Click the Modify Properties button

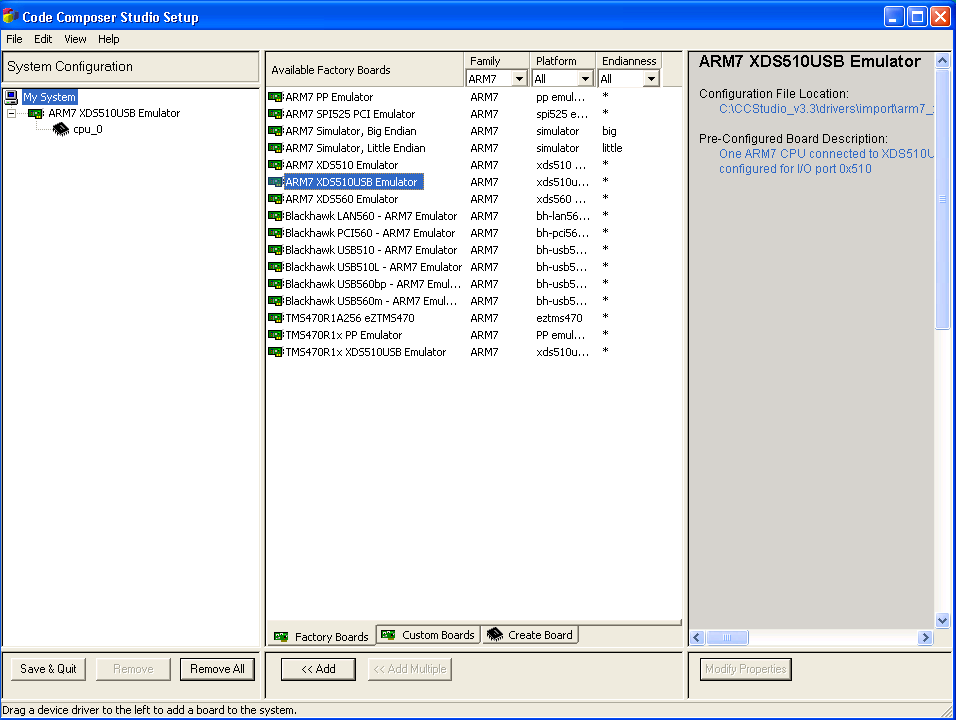pos(746,669)
